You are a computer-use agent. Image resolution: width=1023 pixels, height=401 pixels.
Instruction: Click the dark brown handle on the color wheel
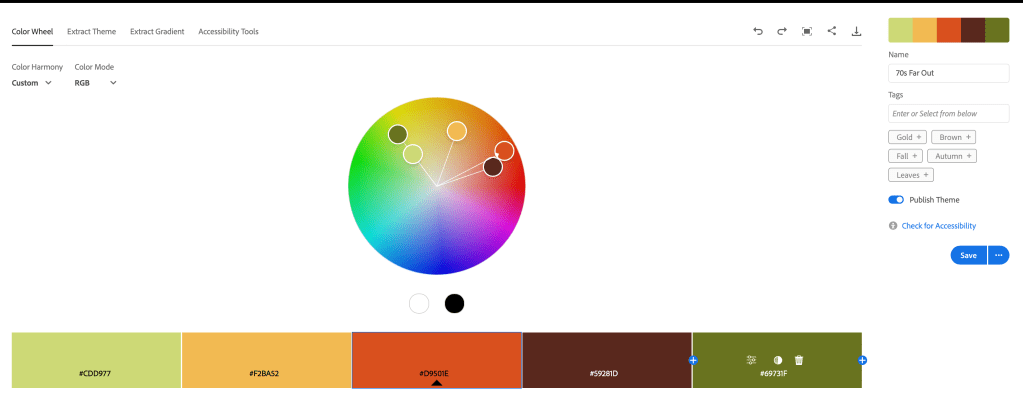tap(493, 167)
